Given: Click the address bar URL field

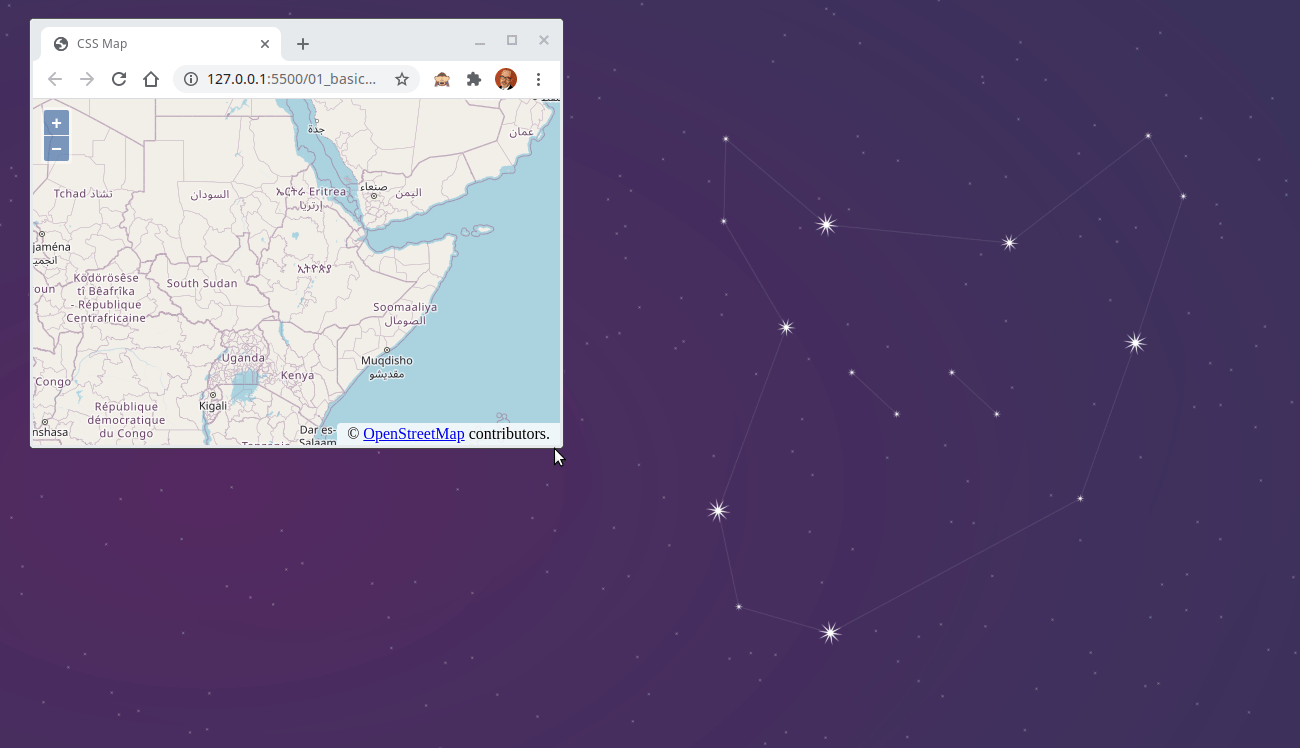Looking at the screenshot, I should (290, 79).
